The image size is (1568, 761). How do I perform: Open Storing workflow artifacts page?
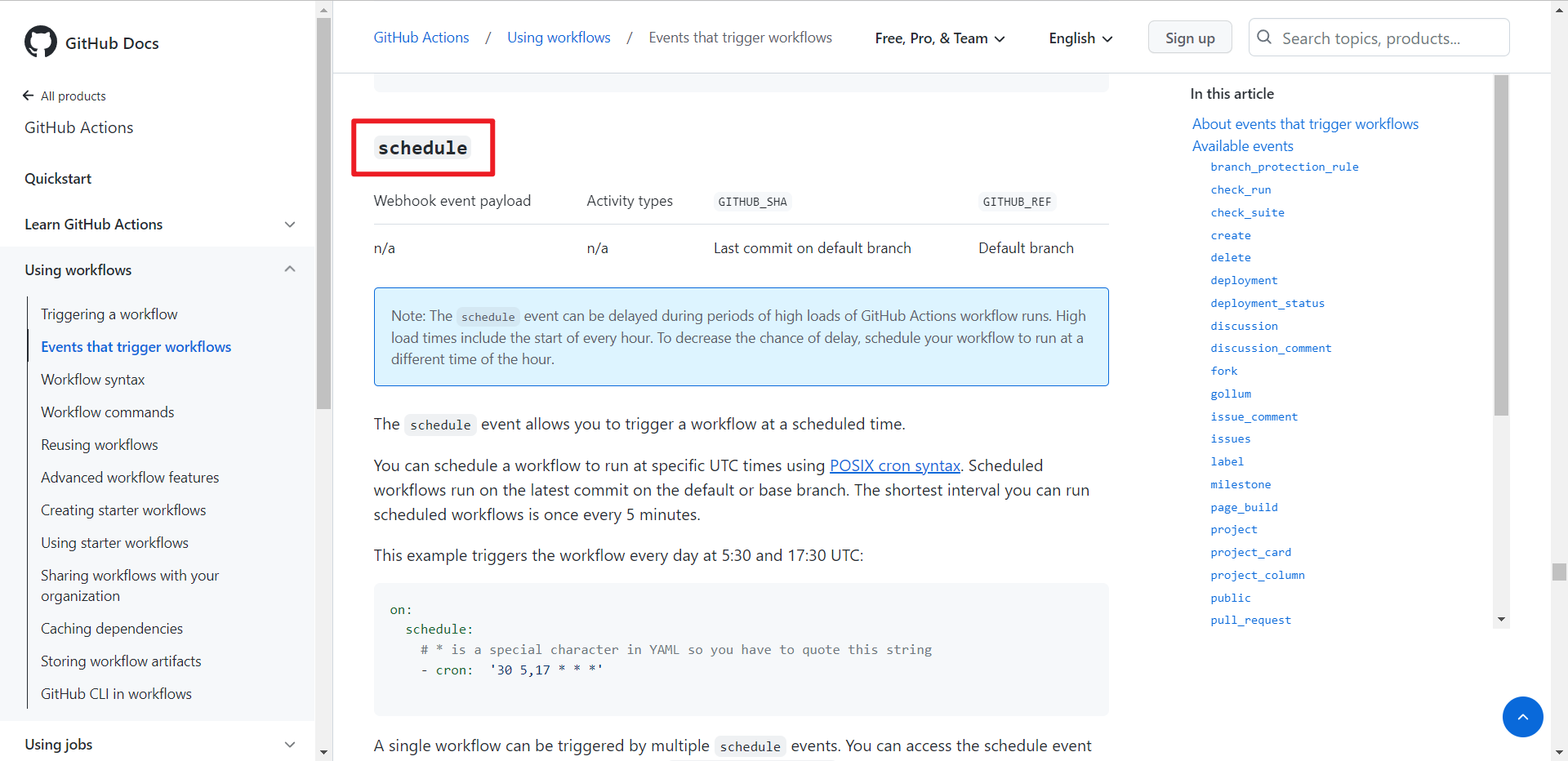click(121, 661)
